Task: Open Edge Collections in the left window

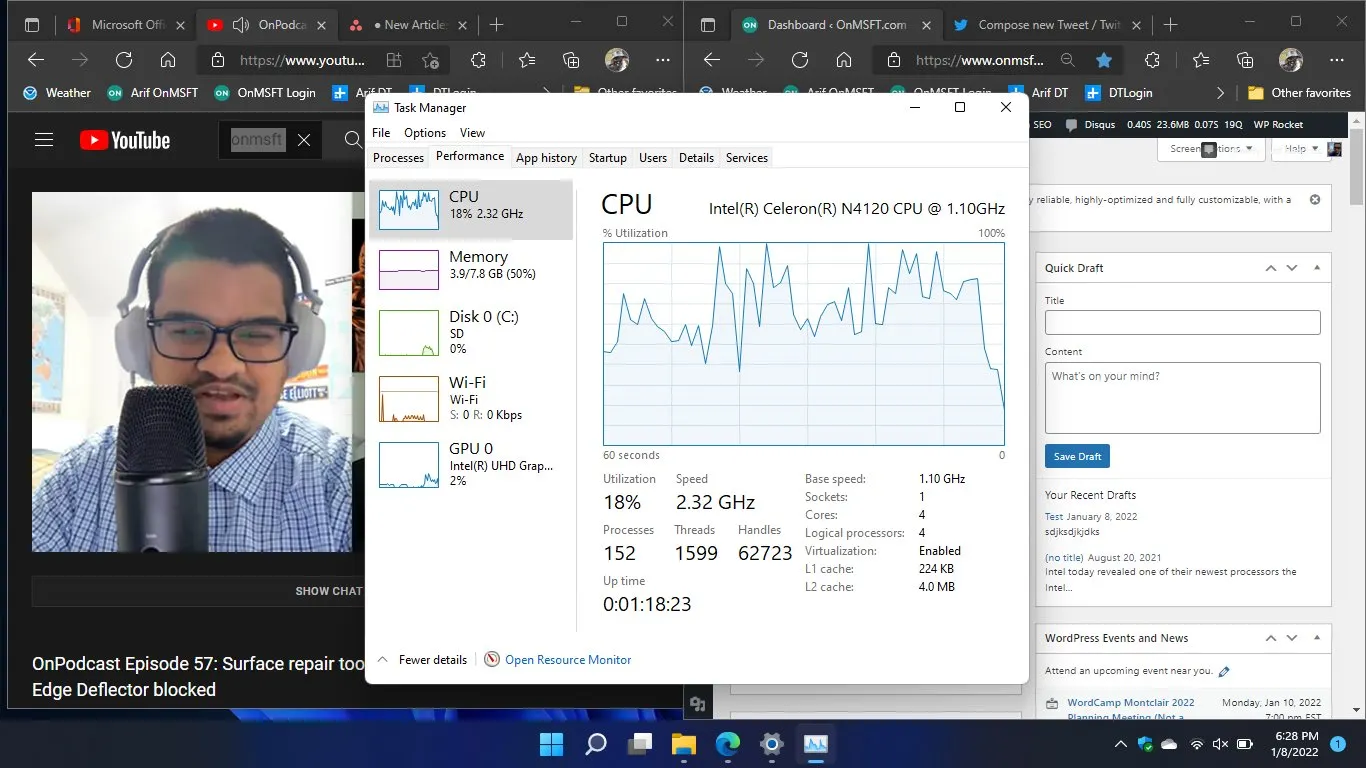Action: [571, 60]
